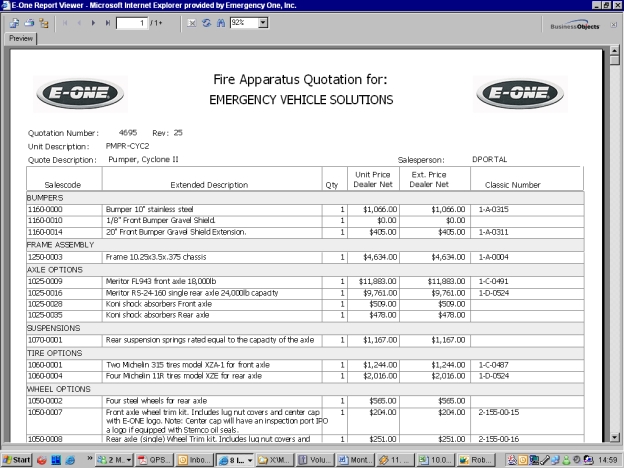Click salescode 1250-0003

(x=45, y=257)
